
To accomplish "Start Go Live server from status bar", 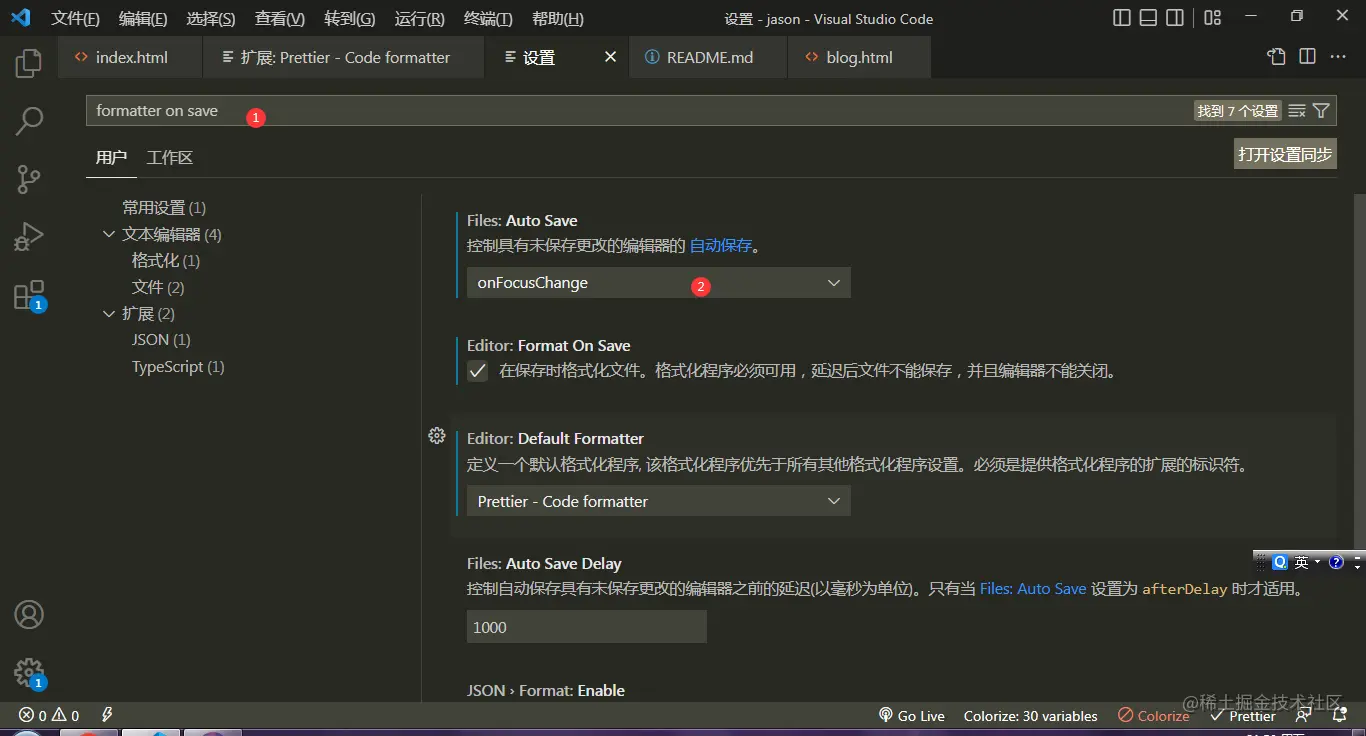I will tap(911, 715).
